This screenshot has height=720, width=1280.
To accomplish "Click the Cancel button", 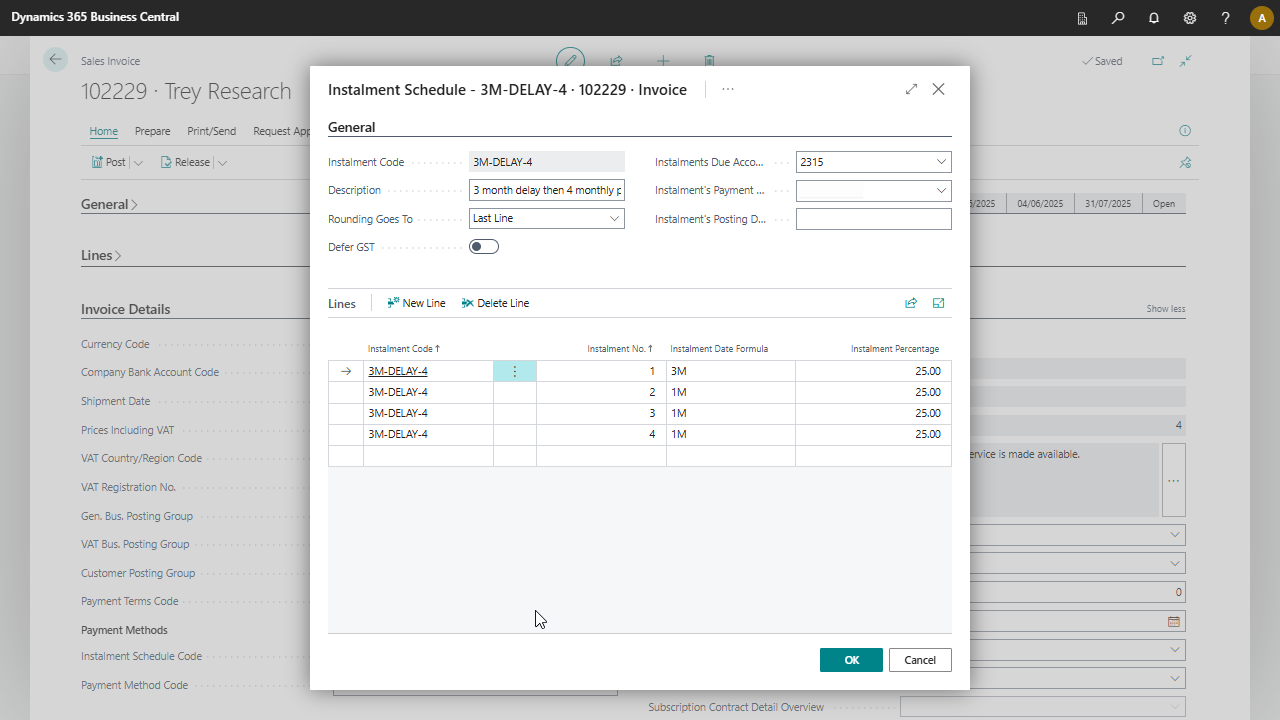I will tap(920, 660).
